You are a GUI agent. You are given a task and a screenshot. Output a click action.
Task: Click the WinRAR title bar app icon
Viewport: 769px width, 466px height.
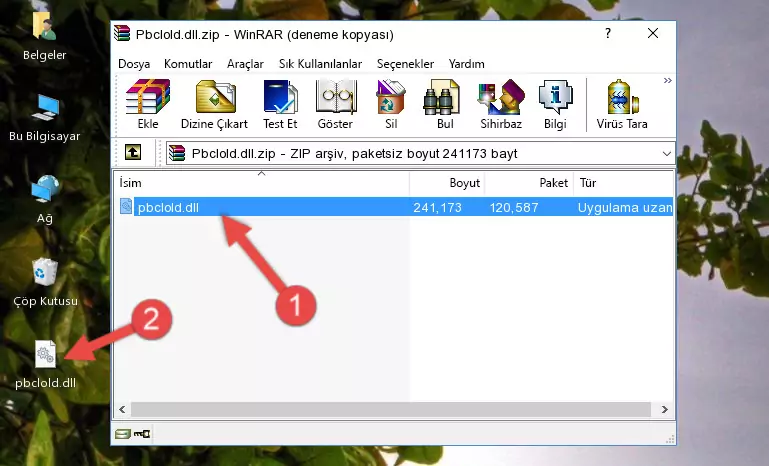pyautogui.click(x=122, y=33)
